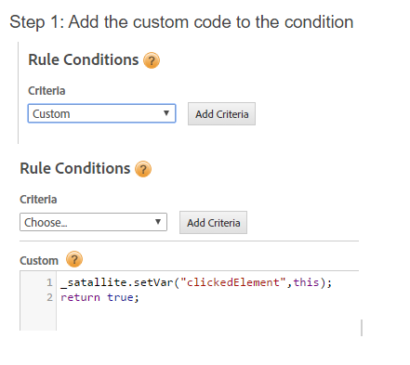This screenshot has height=365, width=410.
Task: Click Criteria label above the Custom dropdown
Action: 47,91
